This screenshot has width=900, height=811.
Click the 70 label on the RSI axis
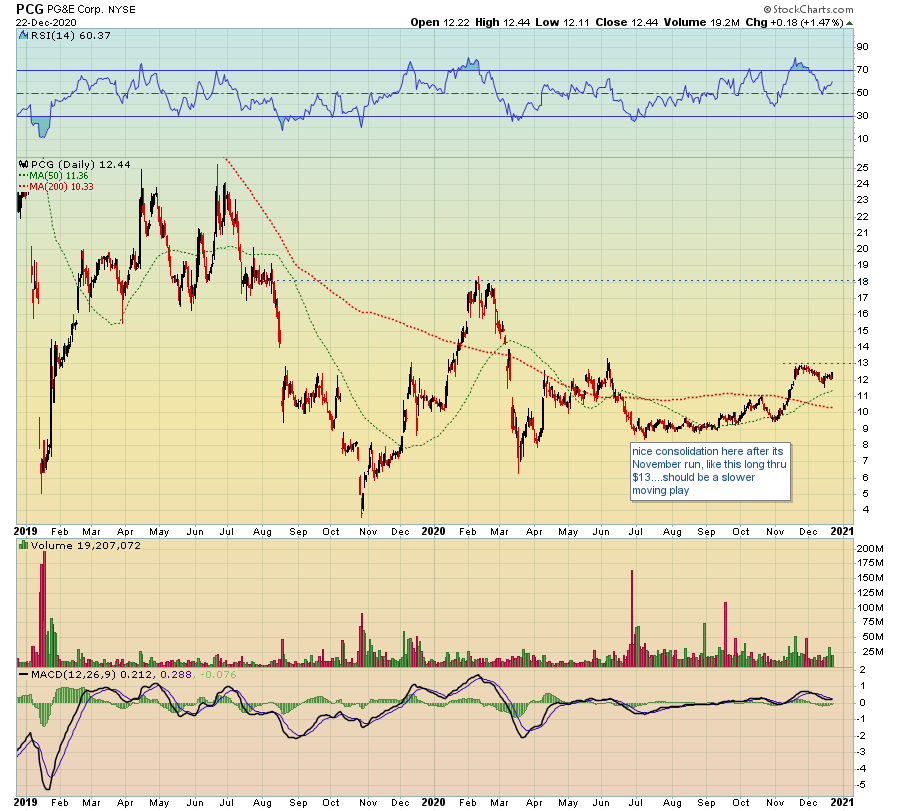[862, 70]
